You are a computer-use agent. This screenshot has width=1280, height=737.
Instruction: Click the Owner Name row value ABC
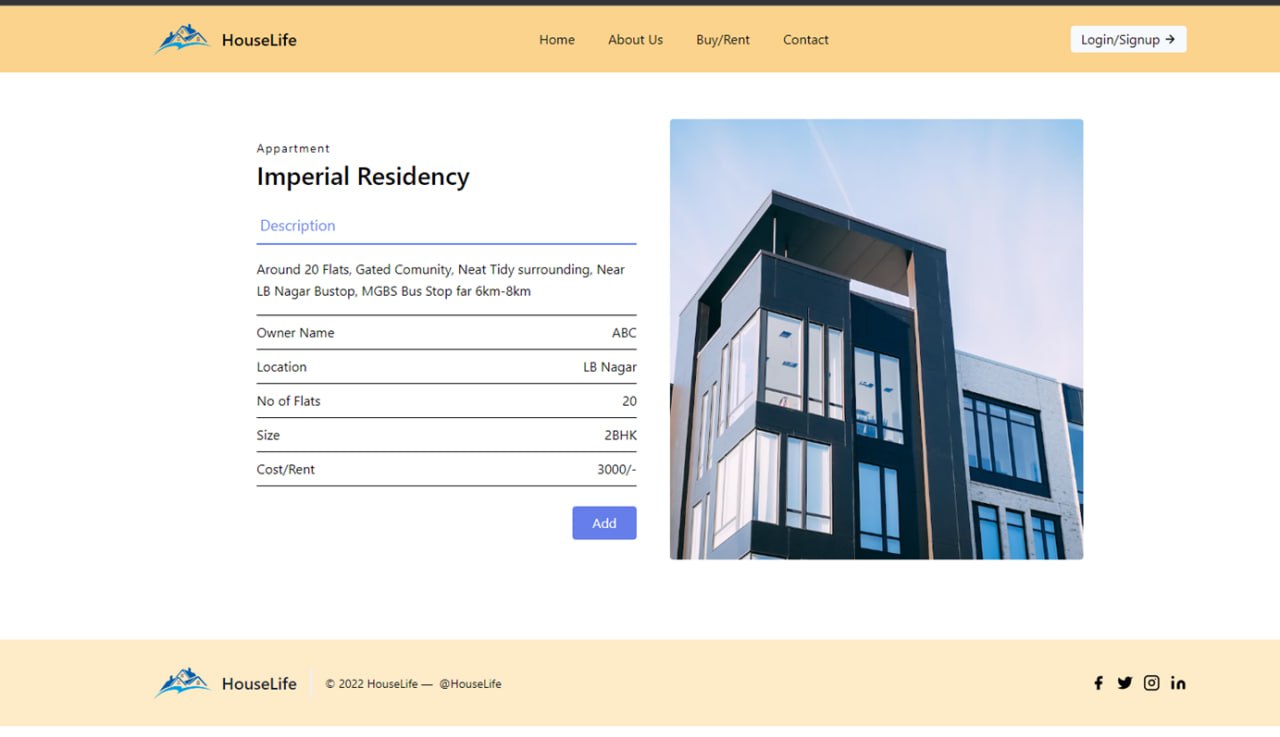click(624, 332)
